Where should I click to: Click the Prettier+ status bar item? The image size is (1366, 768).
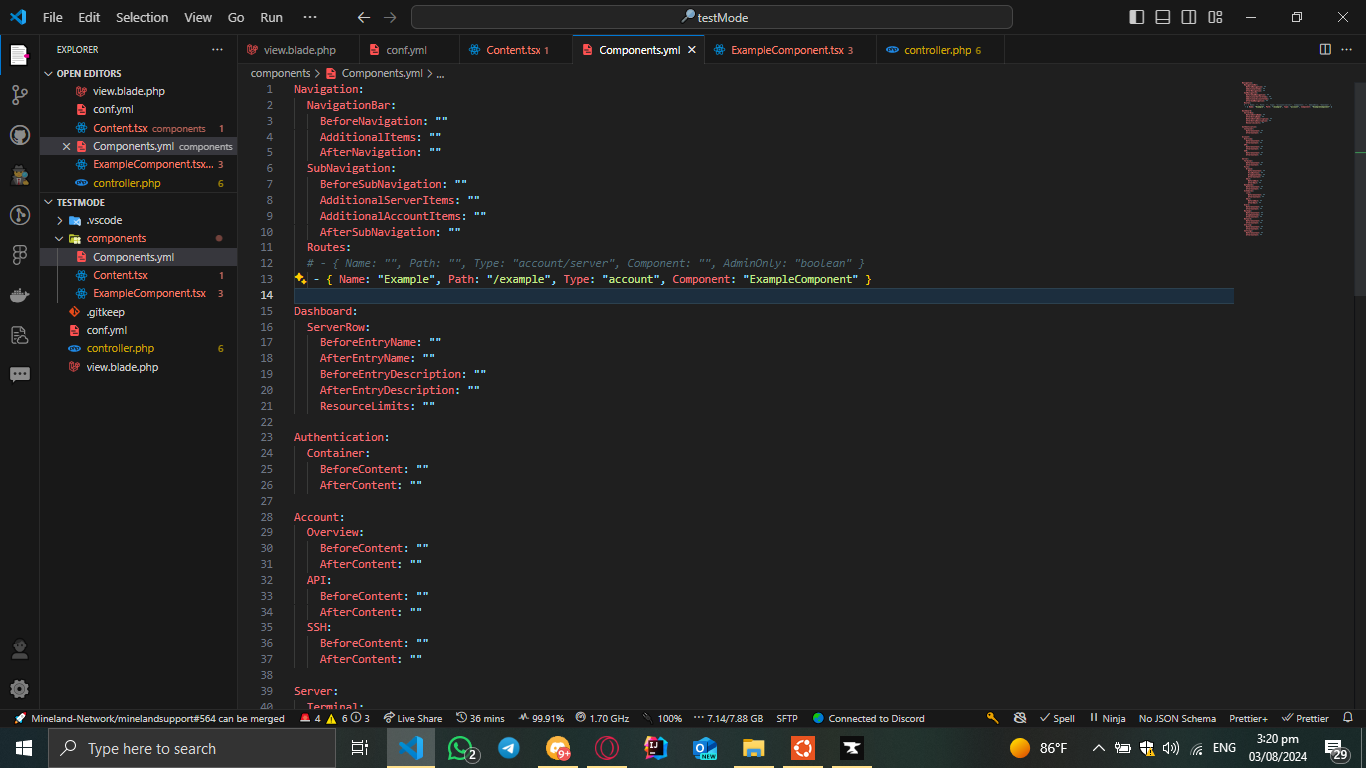[x=1248, y=718]
